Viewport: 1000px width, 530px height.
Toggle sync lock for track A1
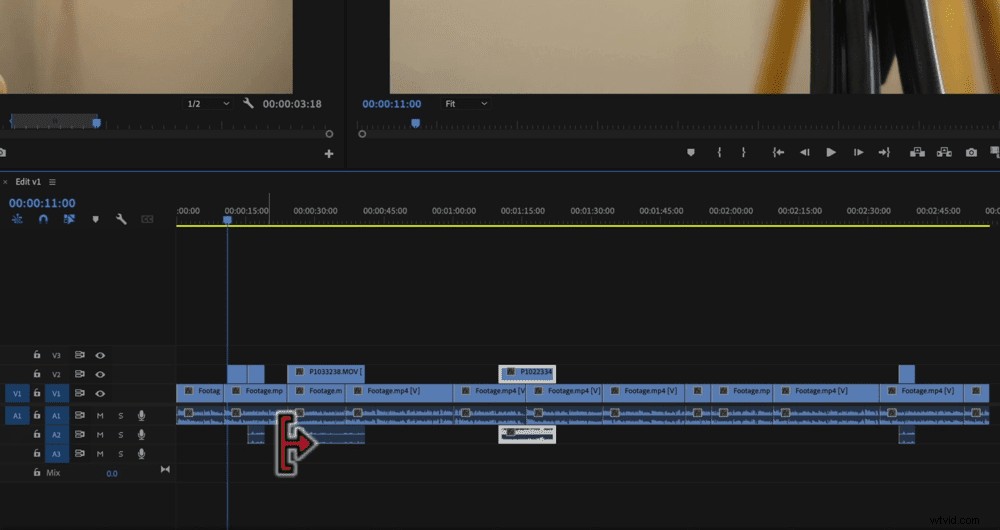tap(80, 415)
